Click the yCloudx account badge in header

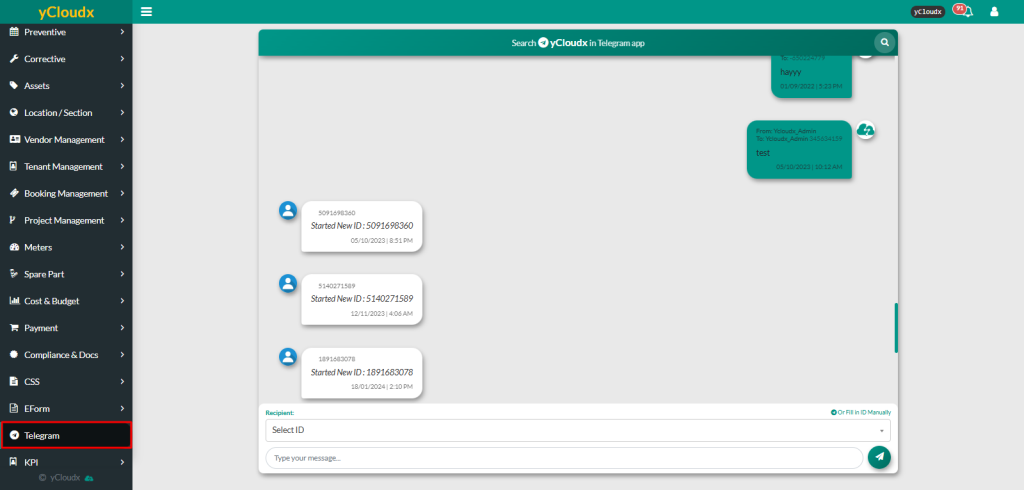tap(927, 12)
